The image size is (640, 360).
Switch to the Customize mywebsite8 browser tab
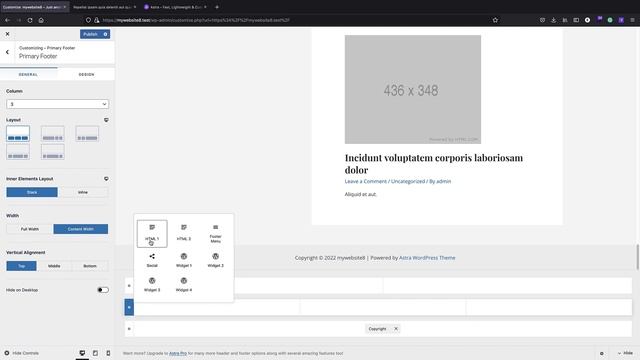point(34,7)
